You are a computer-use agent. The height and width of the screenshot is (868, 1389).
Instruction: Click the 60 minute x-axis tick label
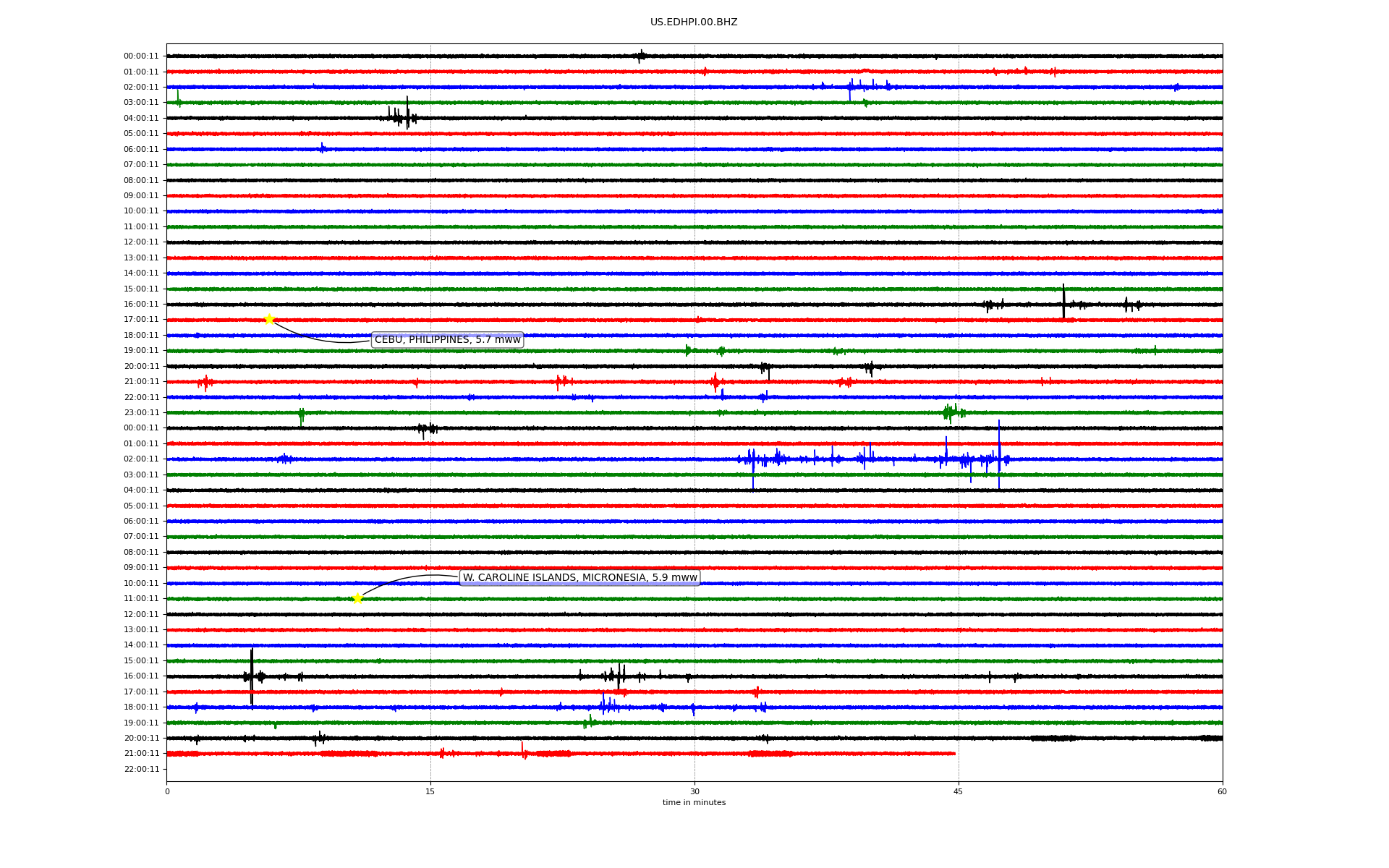1221,791
